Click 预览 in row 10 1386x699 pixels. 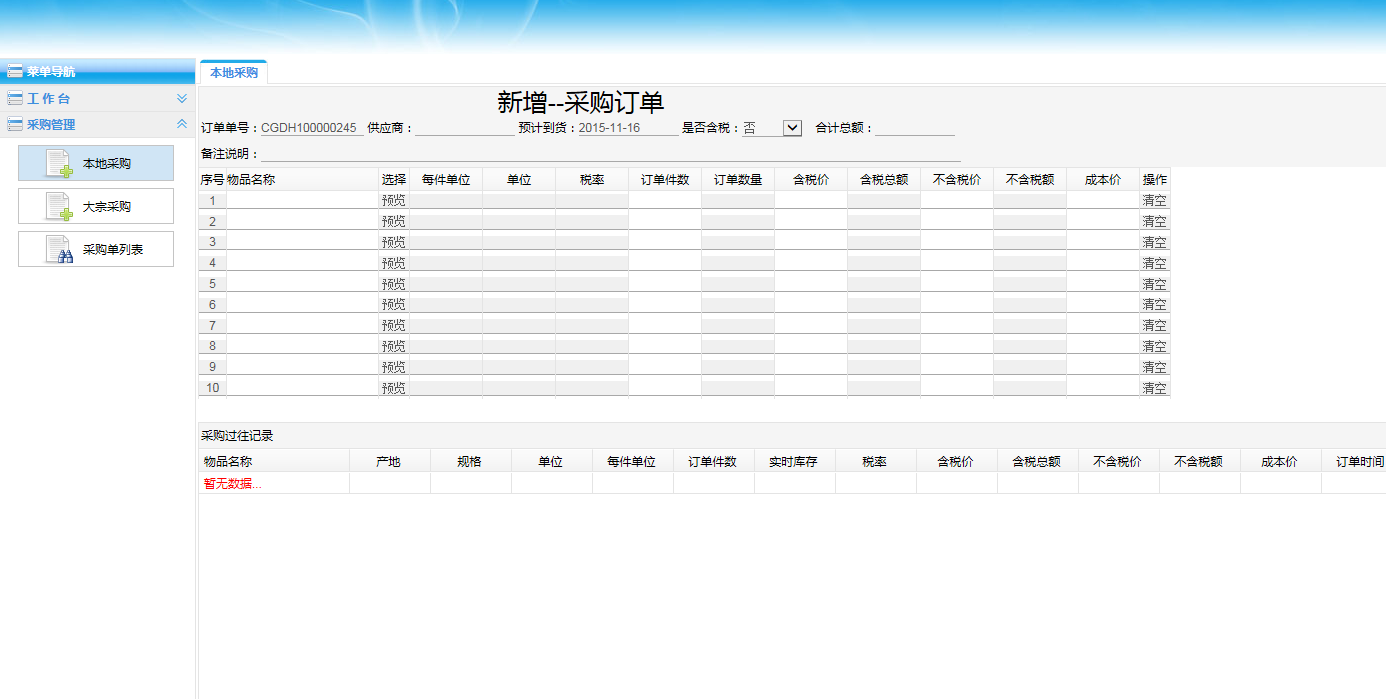pos(394,388)
